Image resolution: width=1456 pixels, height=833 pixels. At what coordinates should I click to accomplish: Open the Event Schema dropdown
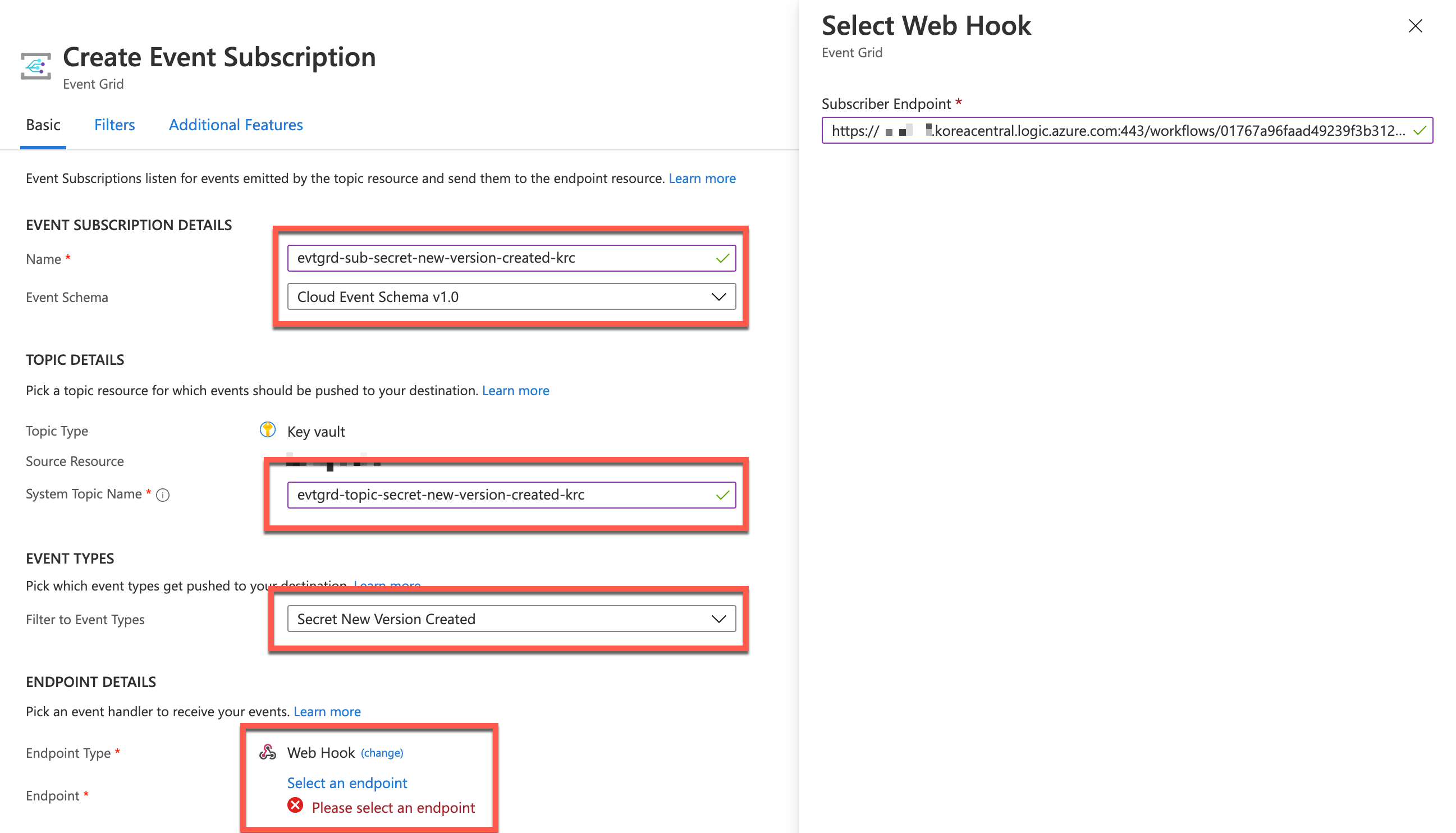[511, 297]
